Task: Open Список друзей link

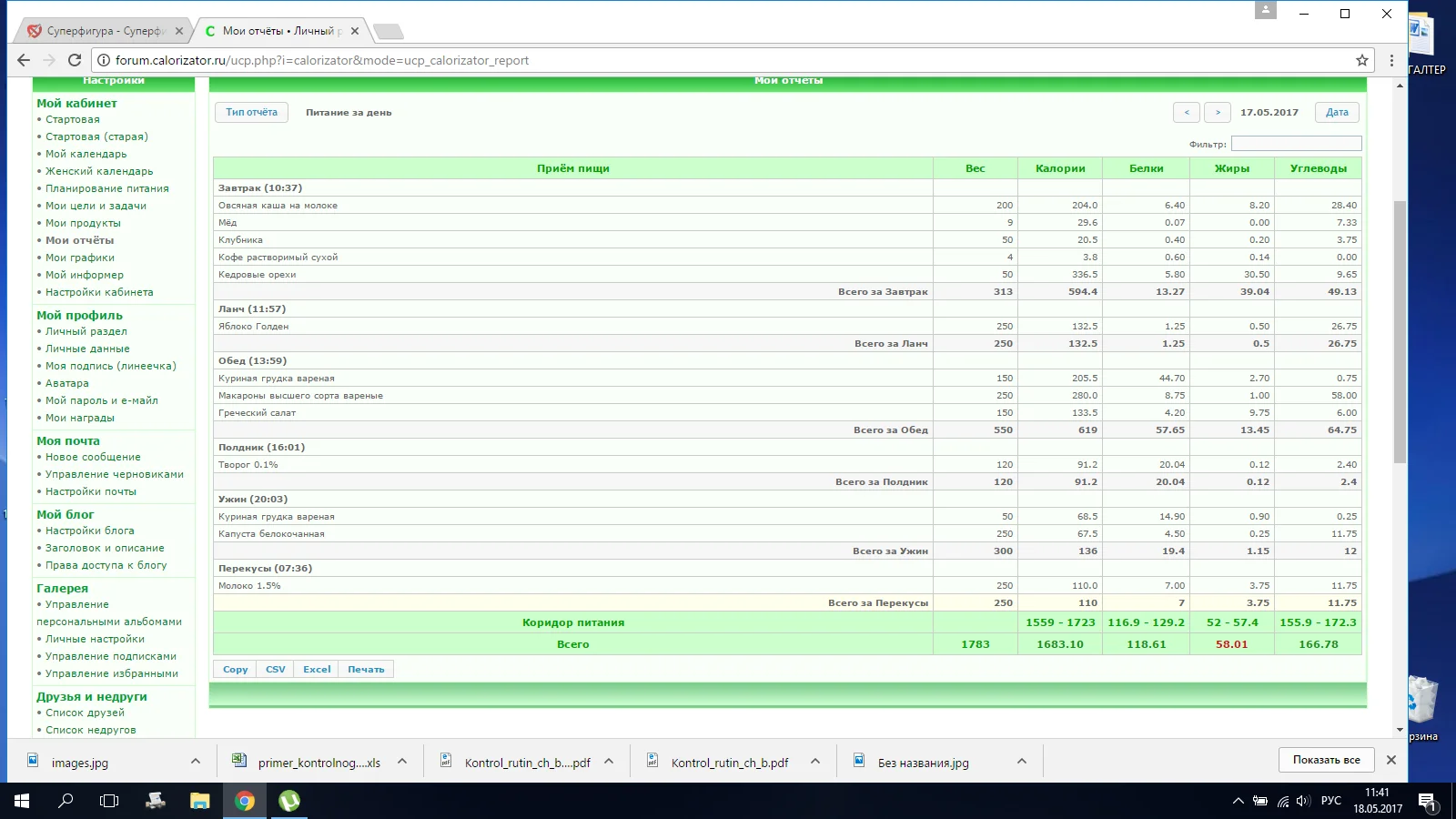Action: click(85, 713)
